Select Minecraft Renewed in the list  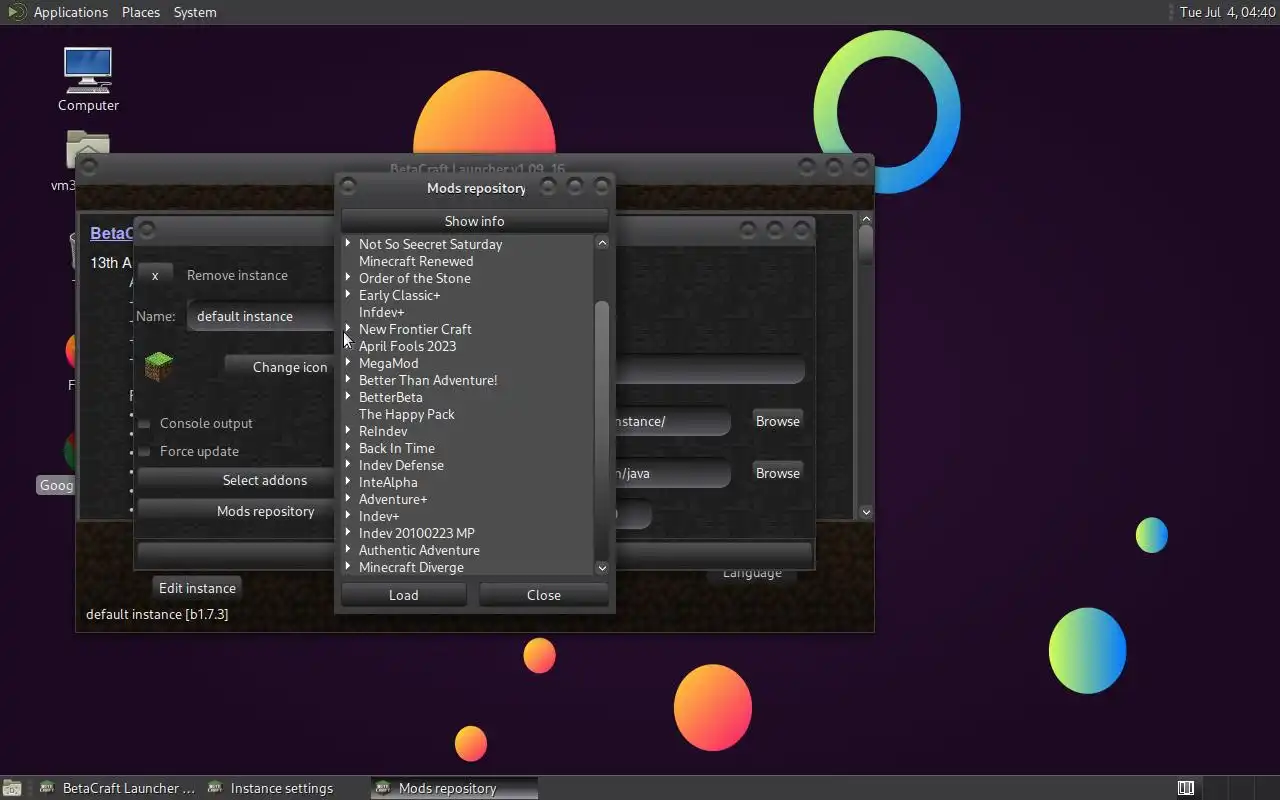coord(416,261)
